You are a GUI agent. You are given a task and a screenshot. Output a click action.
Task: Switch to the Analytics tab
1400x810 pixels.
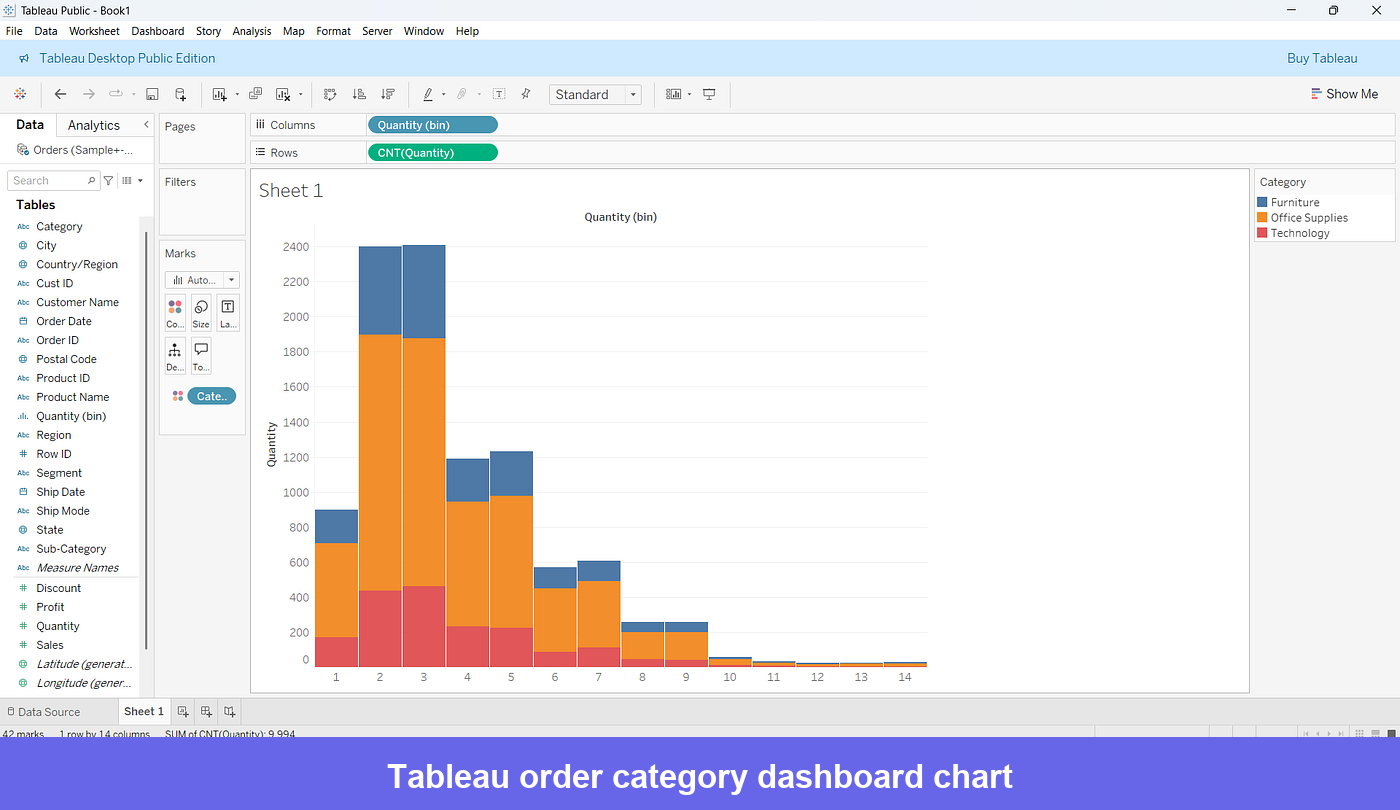pos(95,125)
